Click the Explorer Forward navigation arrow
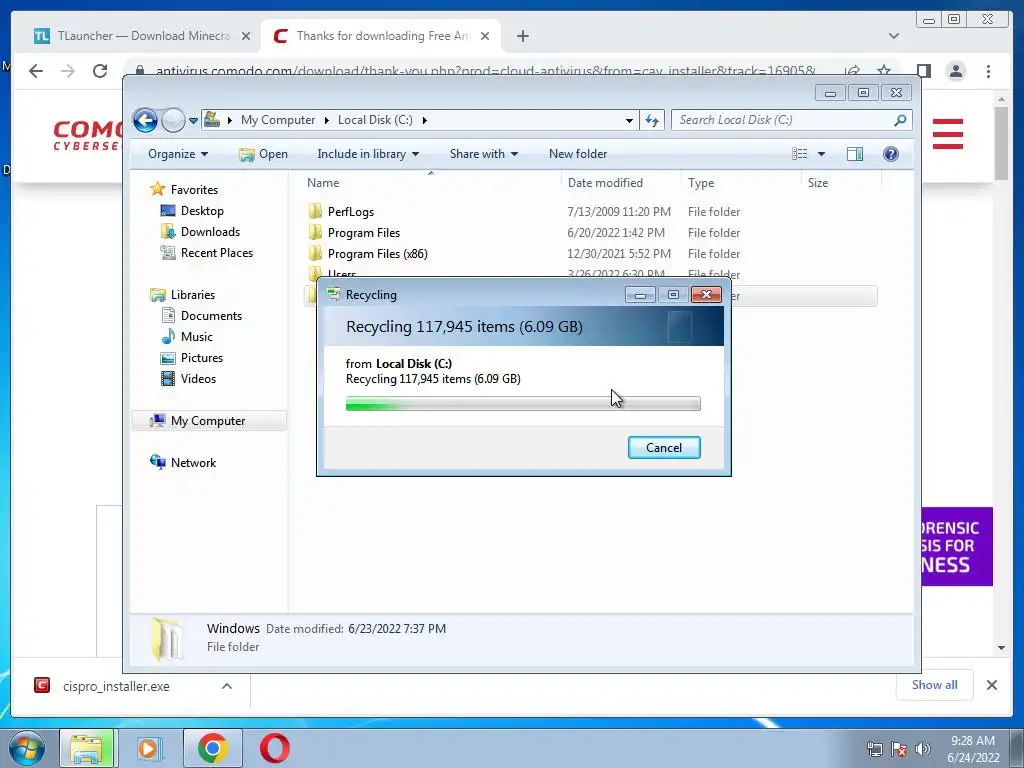Screen dimensions: 1024x768 click(173, 120)
